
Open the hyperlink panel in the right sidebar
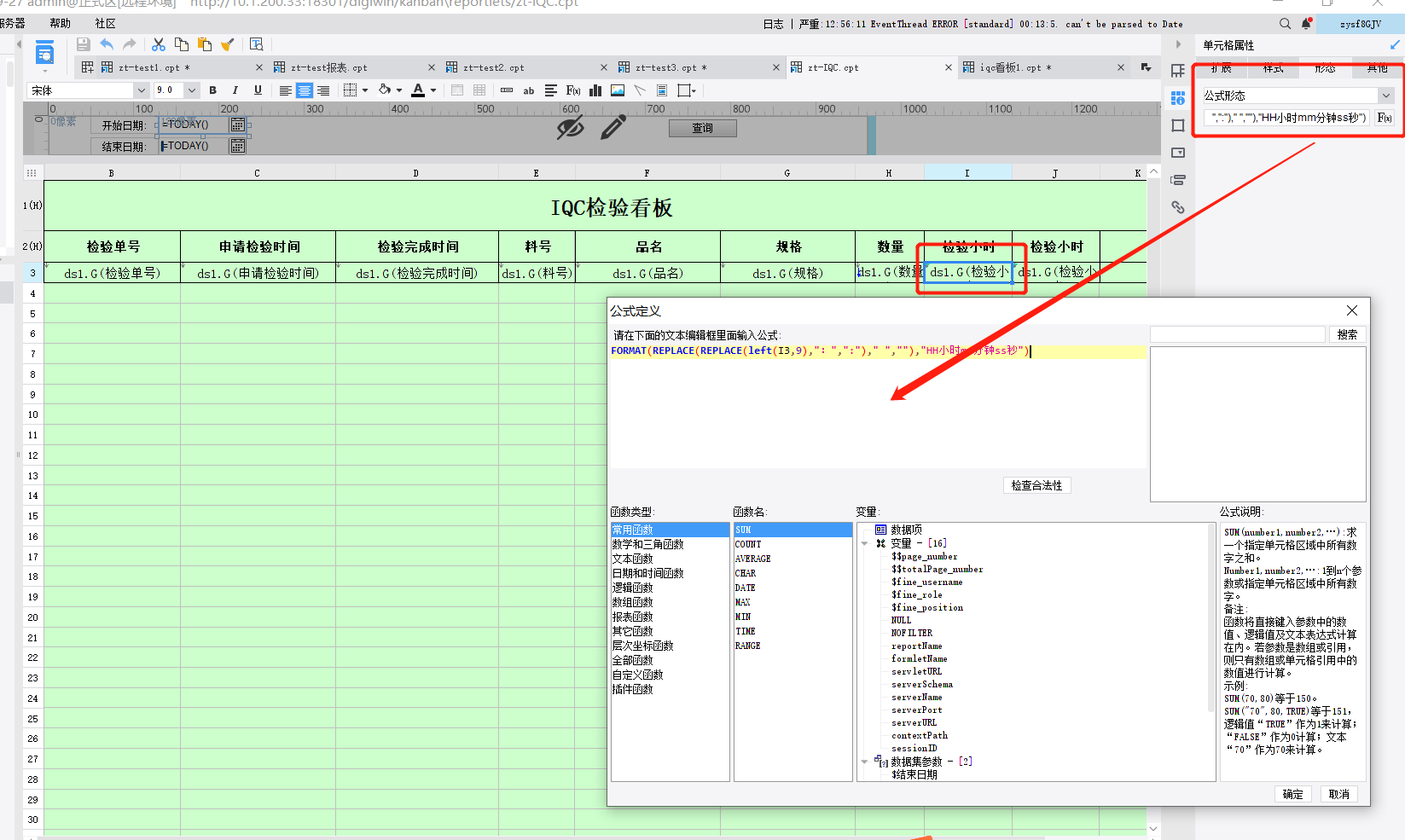tap(1178, 207)
